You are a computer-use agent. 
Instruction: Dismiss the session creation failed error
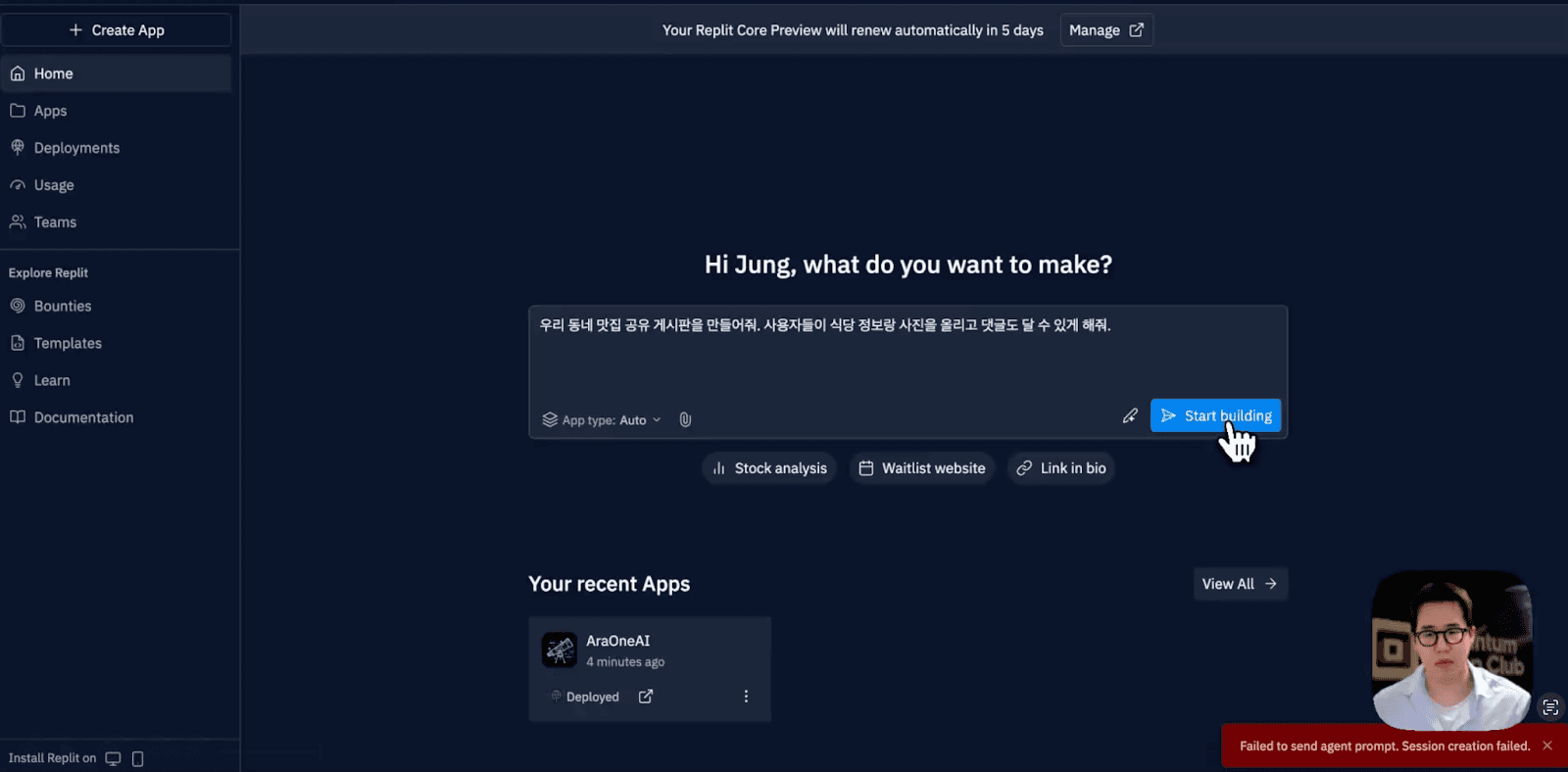point(1547,746)
